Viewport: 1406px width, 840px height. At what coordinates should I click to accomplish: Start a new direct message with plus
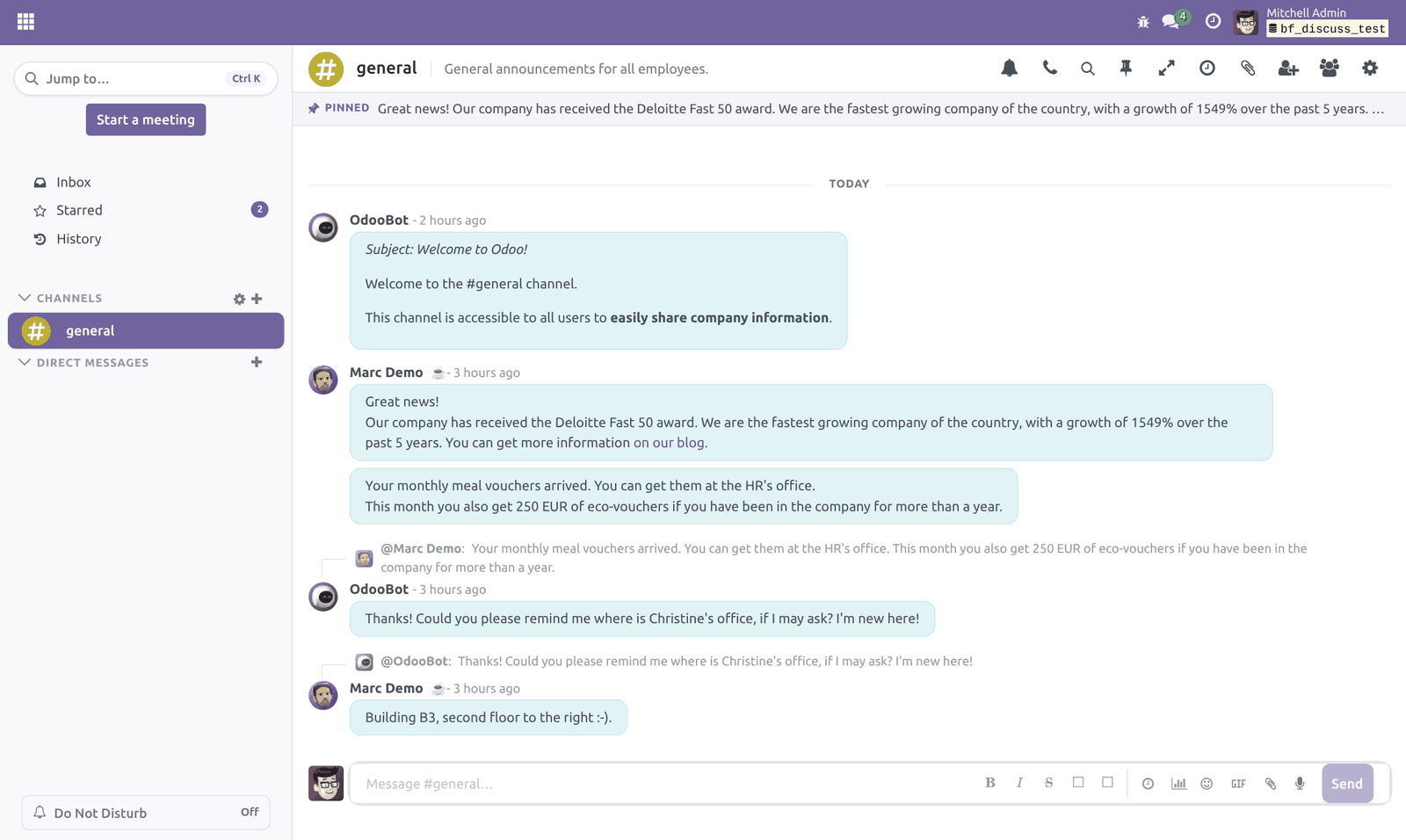point(257,362)
